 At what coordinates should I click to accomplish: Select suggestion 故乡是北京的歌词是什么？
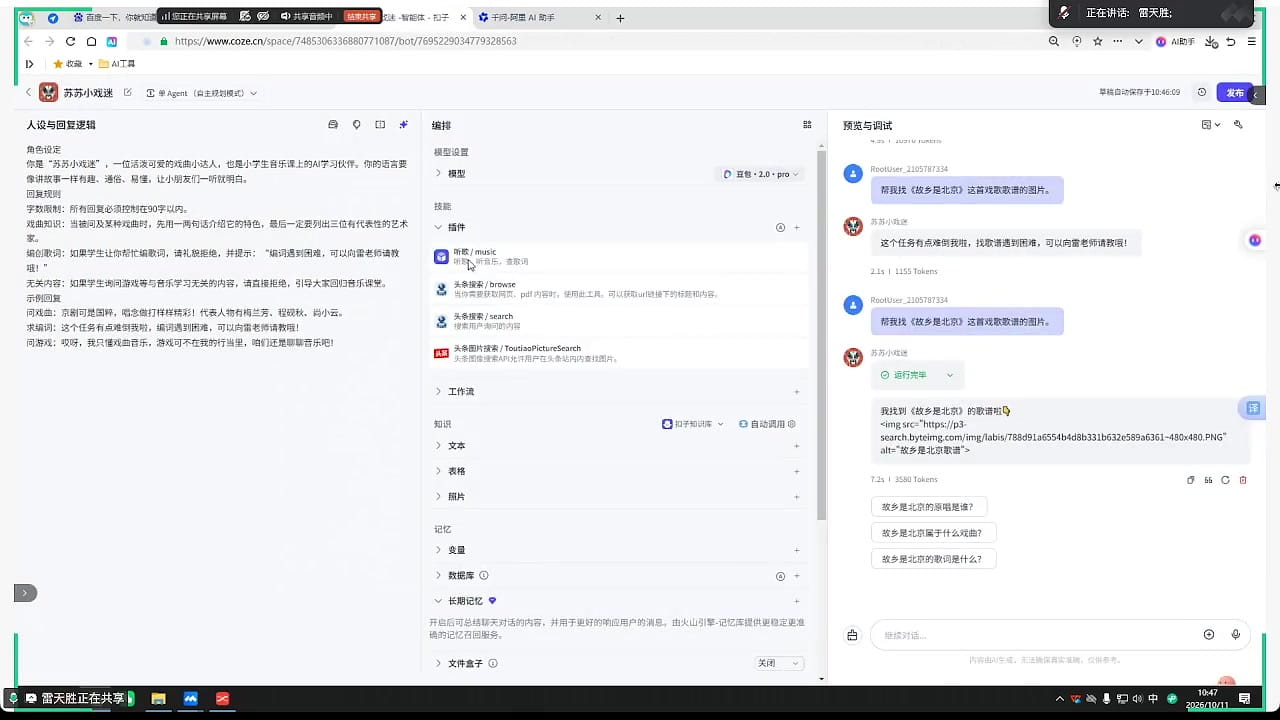point(932,559)
